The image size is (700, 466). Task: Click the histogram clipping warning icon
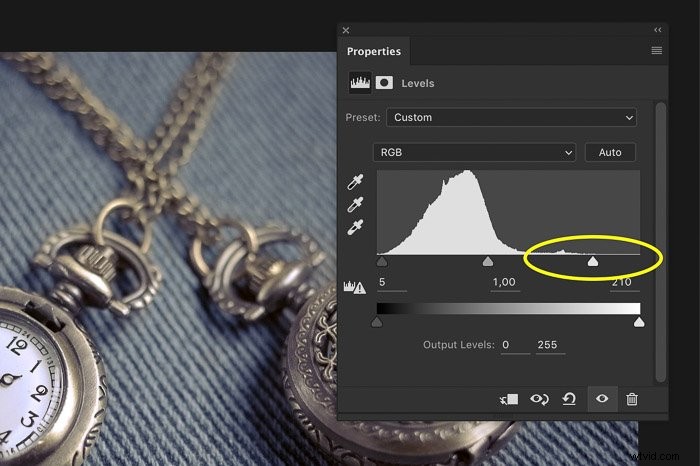[x=354, y=287]
